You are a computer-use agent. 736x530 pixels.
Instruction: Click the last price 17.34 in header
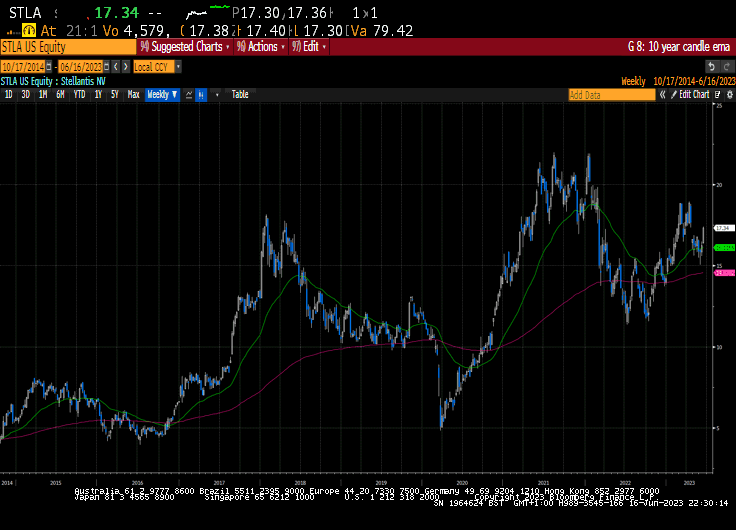[x=117, y=13]
